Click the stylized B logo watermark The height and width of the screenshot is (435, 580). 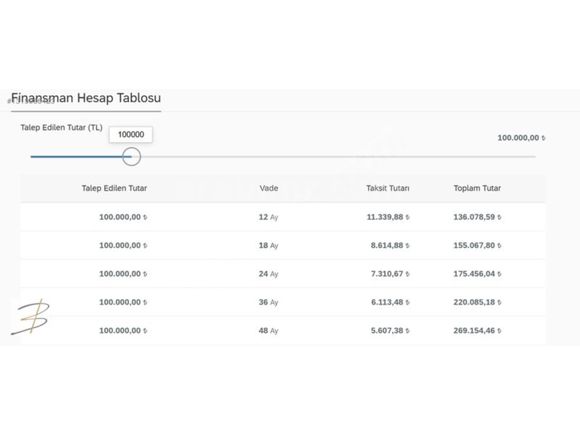30,317
